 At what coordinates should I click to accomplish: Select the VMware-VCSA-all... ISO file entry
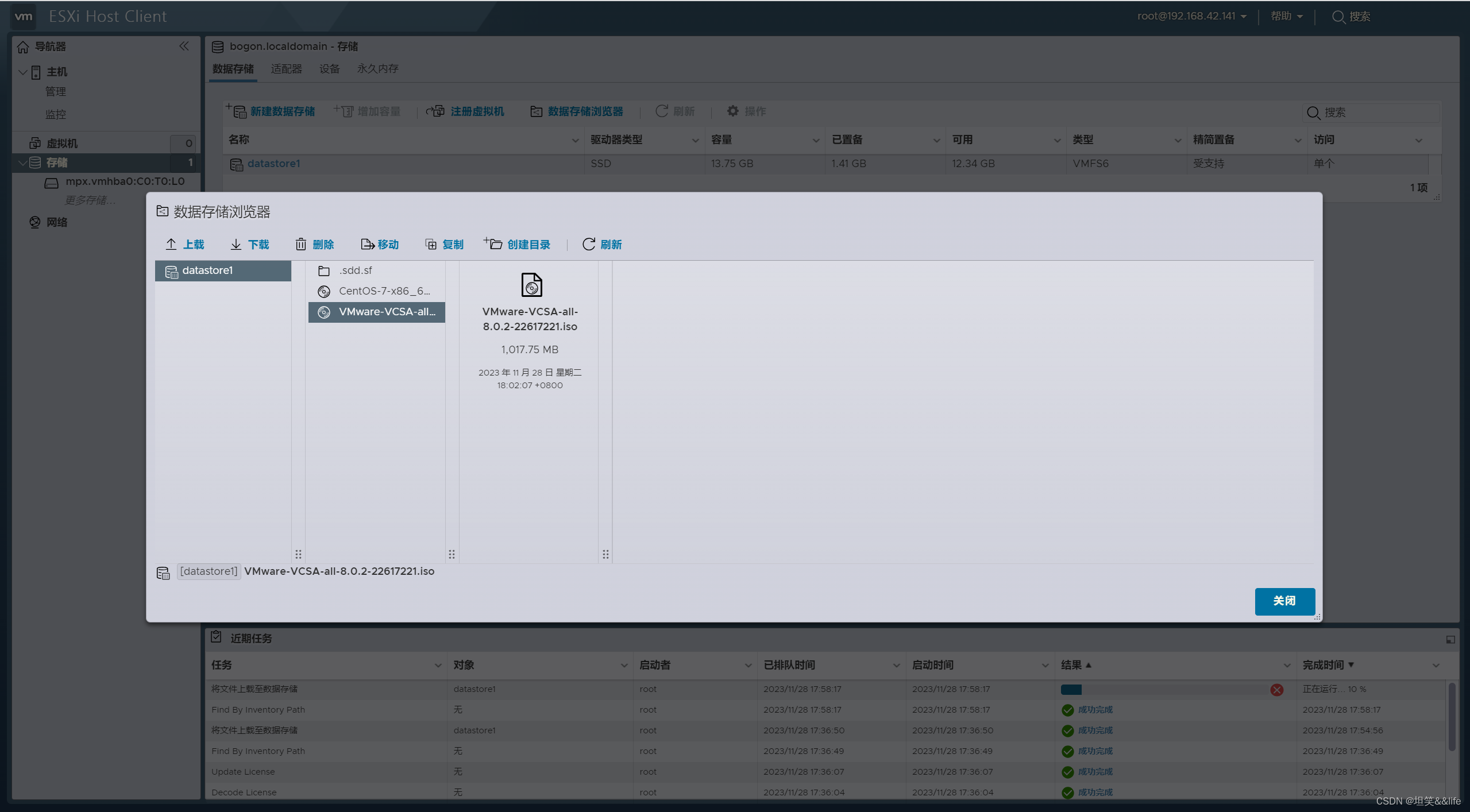coord(376,312)
